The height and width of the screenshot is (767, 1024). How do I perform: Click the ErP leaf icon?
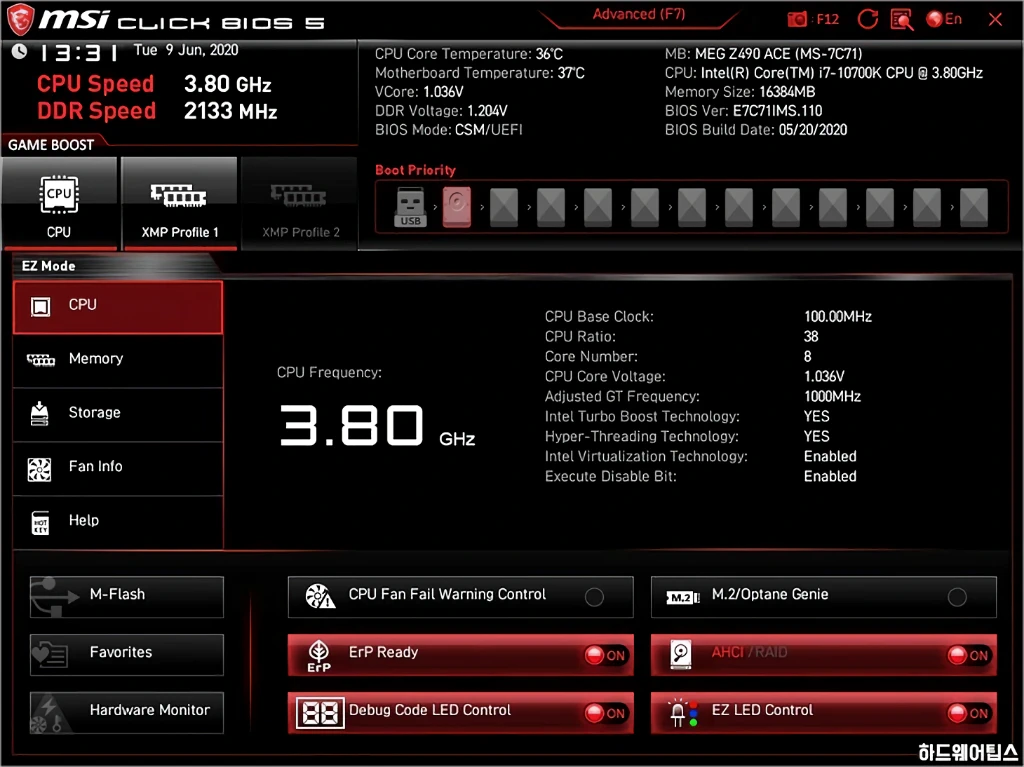tap(319, 655)
